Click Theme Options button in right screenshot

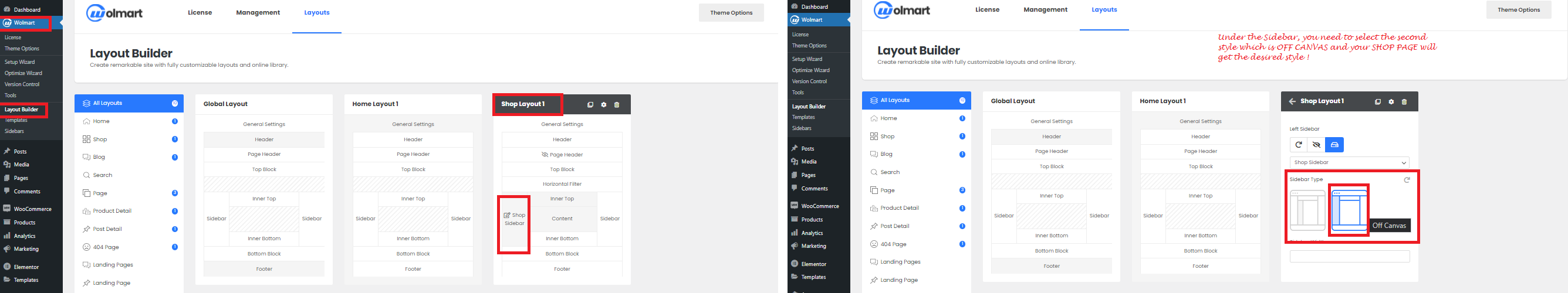click(x=1519, y=10)
